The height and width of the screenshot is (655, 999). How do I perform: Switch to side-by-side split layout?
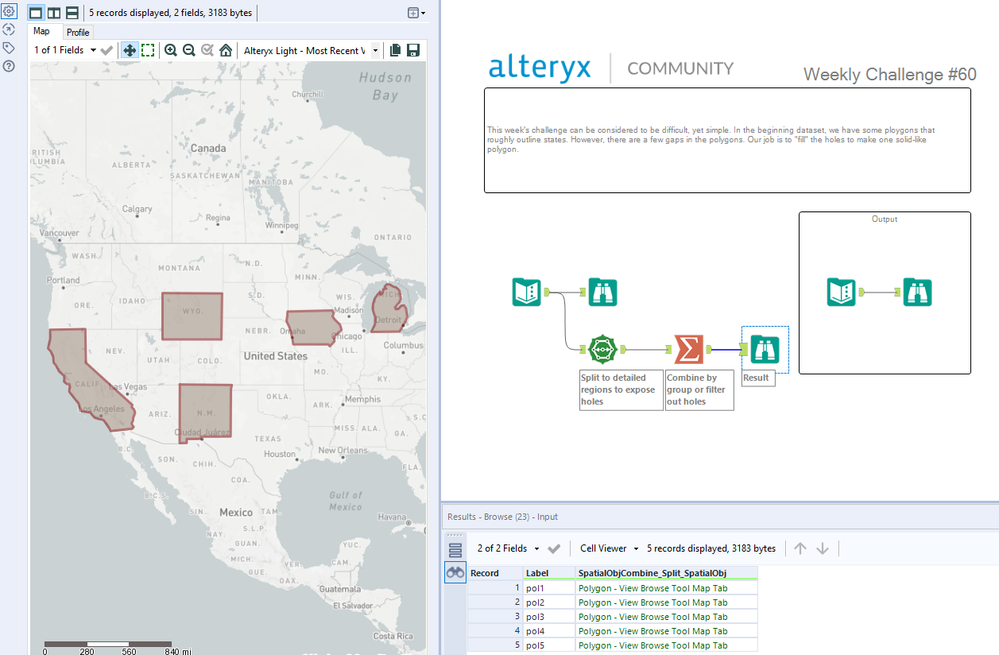(54, 13)
